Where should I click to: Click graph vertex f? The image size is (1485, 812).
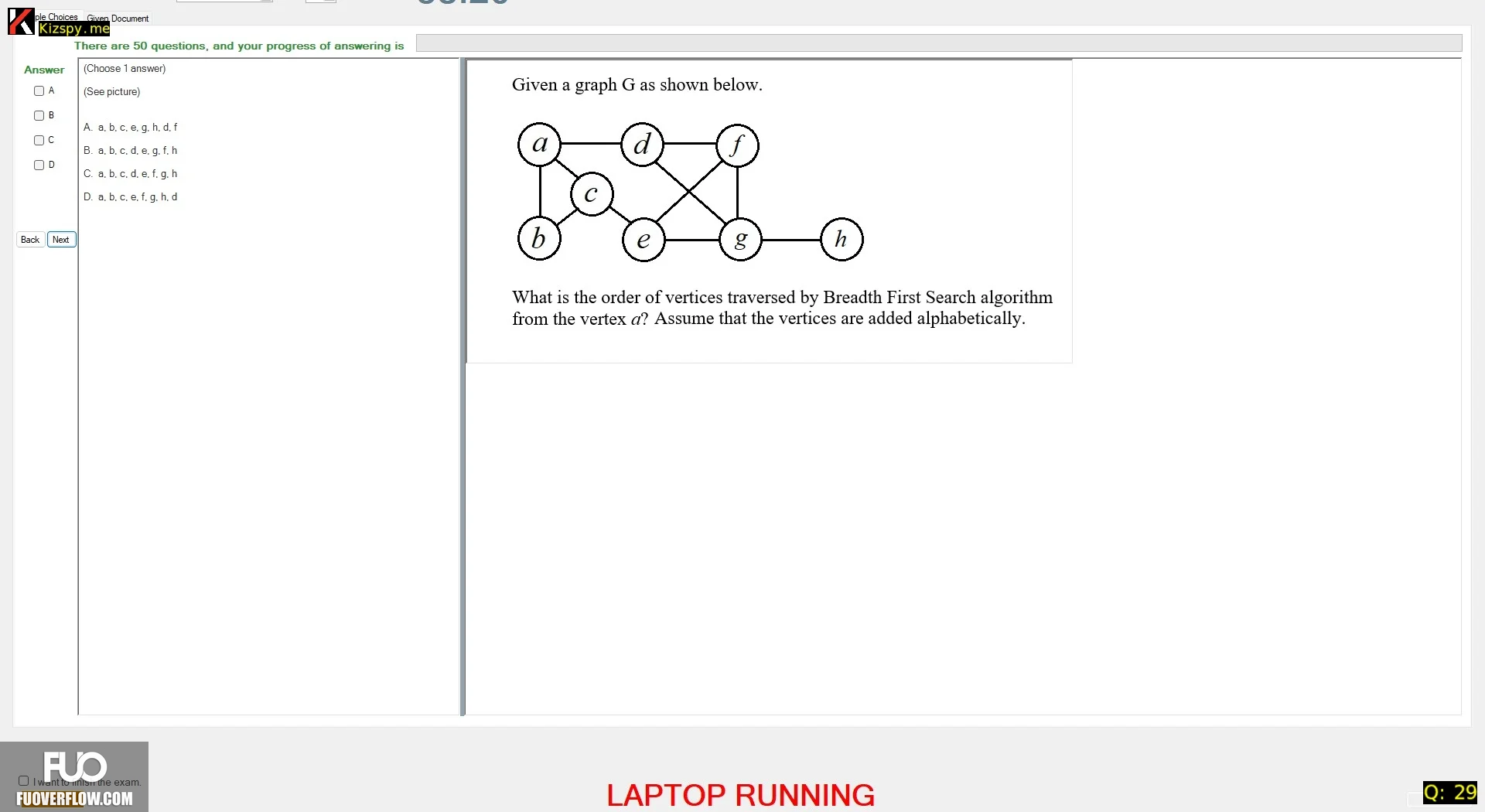pos(738,145)
